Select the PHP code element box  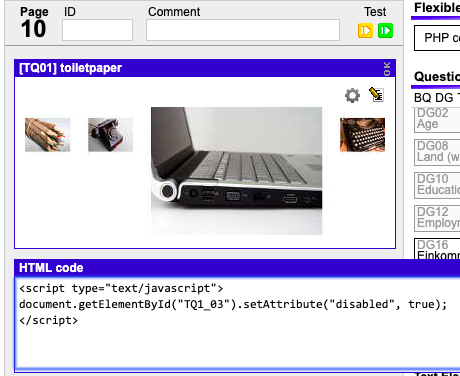[437, 38]
